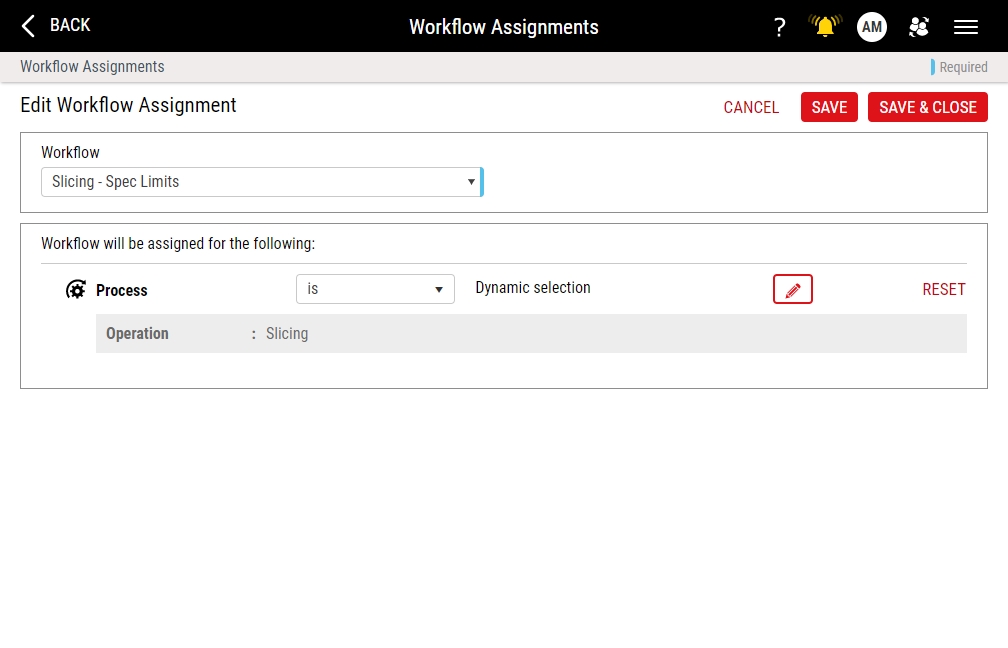1008x648 pixels.
Task: Click CANCEL to discard changes
Action: coord(751,107)
